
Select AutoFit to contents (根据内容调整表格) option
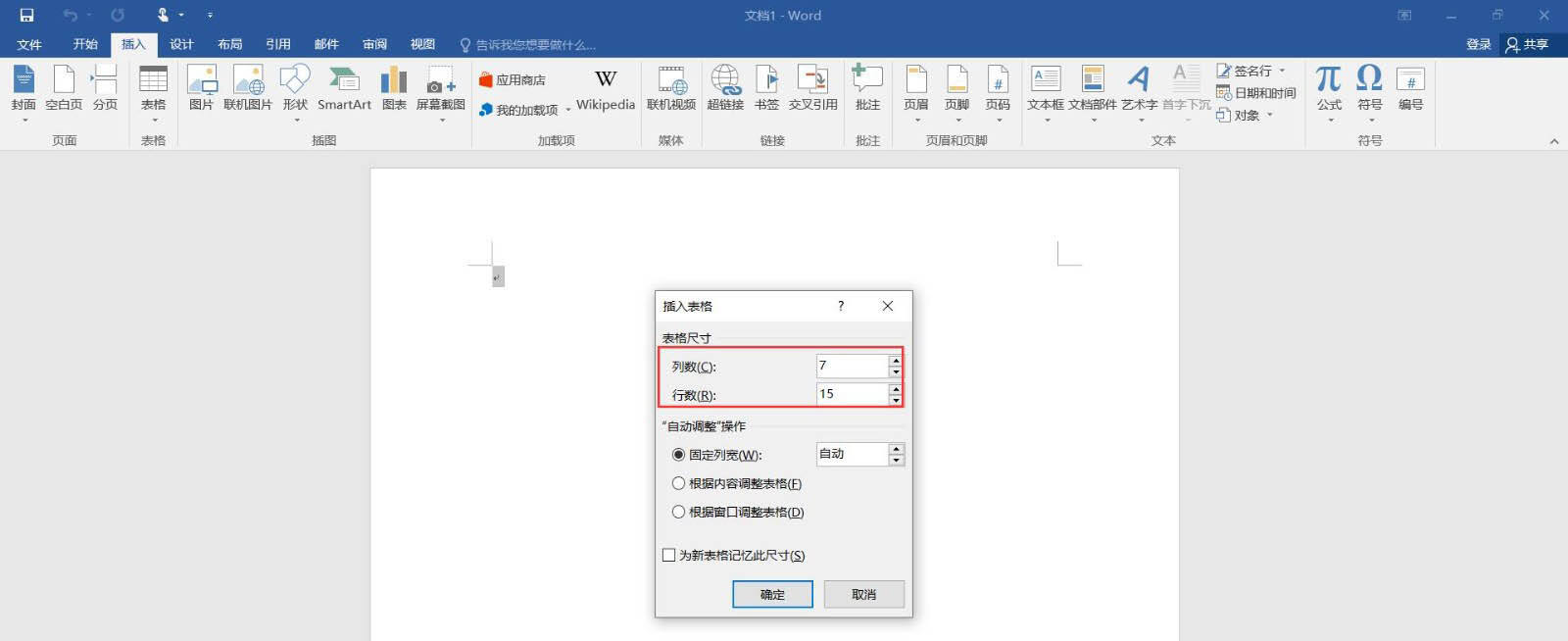click(x=737, y=483)
